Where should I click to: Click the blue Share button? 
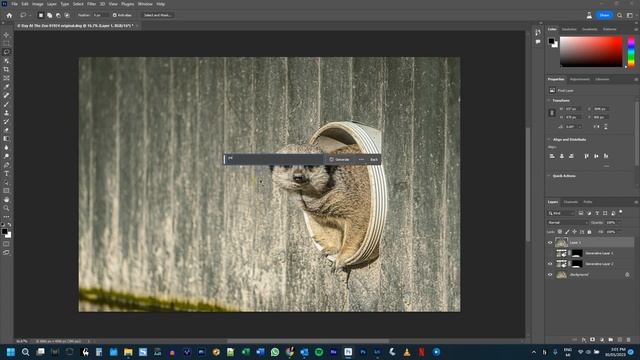(604, 15)
